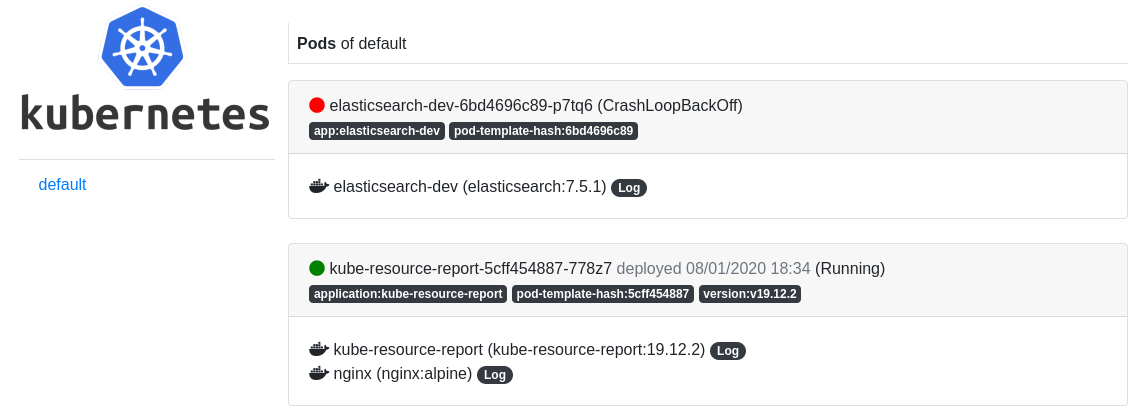Viewport: 1139px width, 415px height.
Task: Open Log for elasticsearch-dev container
Action: 629,188
